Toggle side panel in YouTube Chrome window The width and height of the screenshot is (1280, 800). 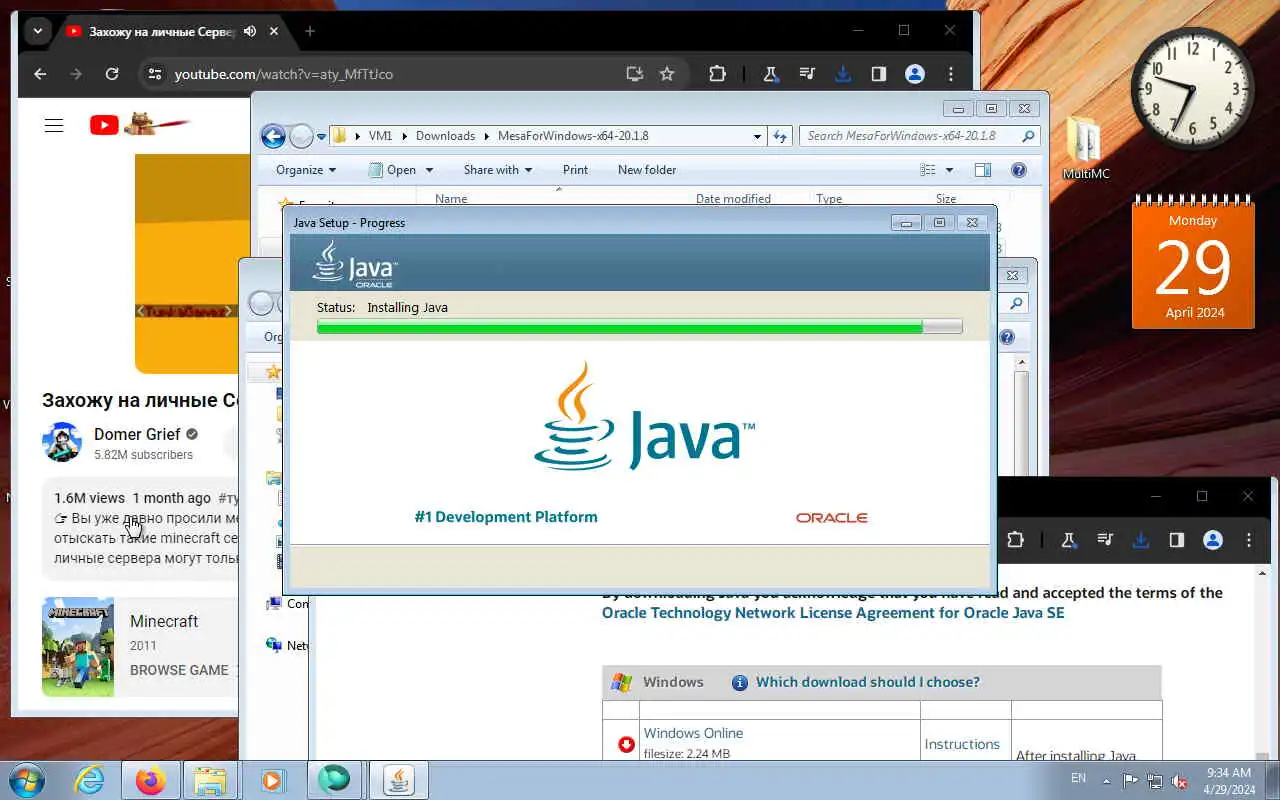point(878,74)
